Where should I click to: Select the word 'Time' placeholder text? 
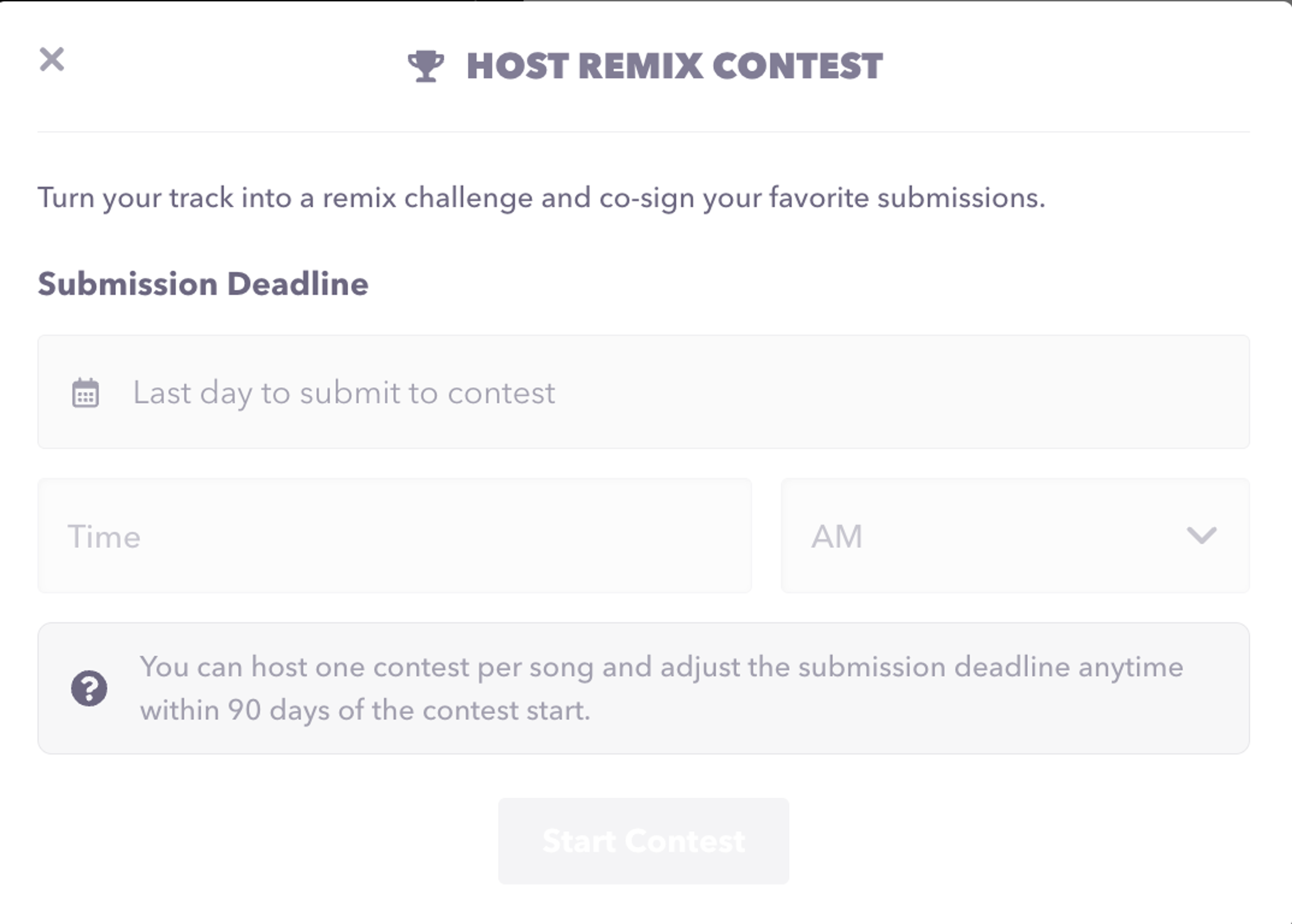pos(104,537)
